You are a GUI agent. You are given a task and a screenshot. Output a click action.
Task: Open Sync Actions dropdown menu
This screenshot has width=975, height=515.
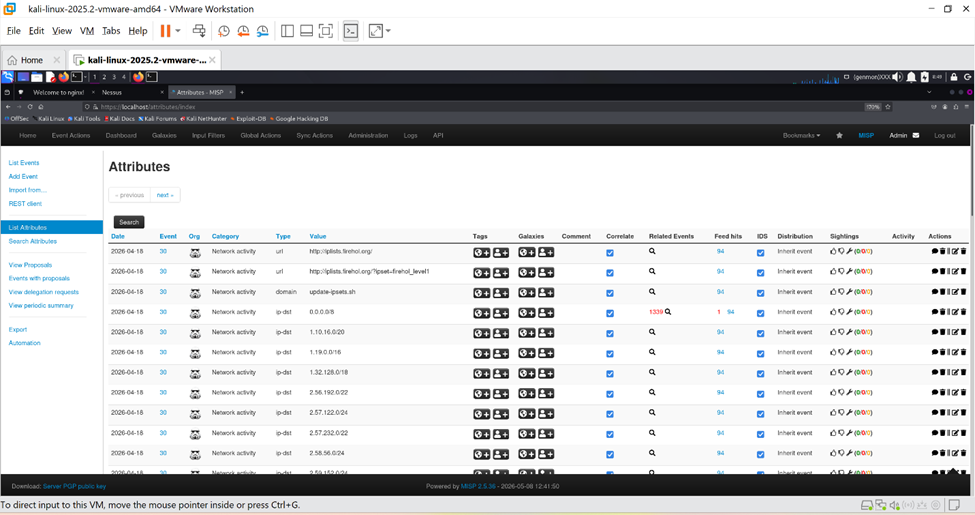pos(315,136)
